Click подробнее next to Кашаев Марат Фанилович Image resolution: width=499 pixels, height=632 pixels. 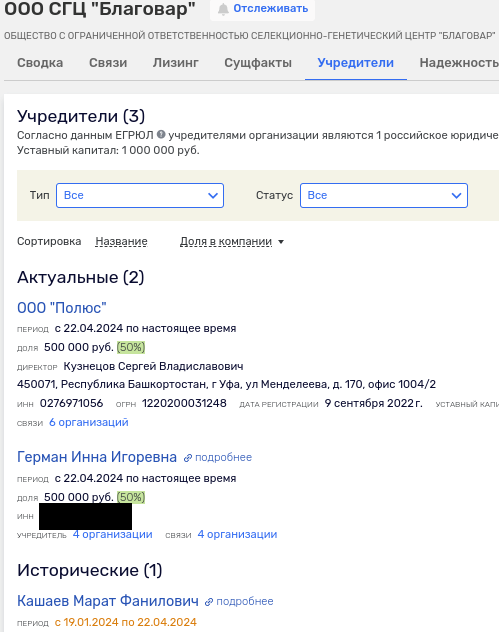(x=245, y=601)
